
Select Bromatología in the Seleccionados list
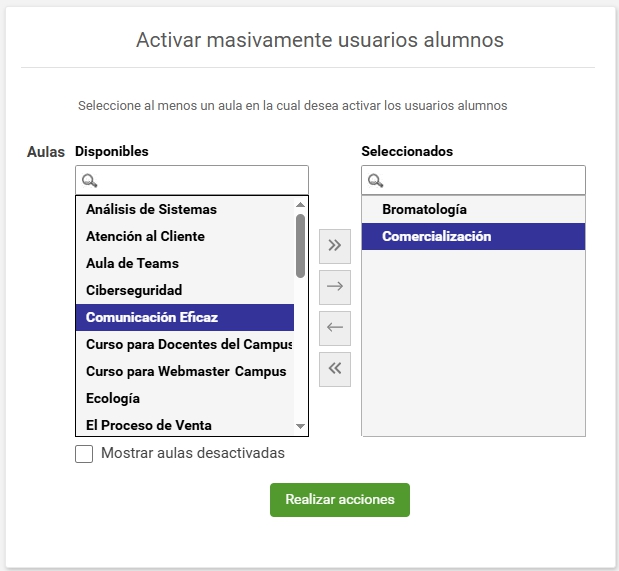coord(473,209)
